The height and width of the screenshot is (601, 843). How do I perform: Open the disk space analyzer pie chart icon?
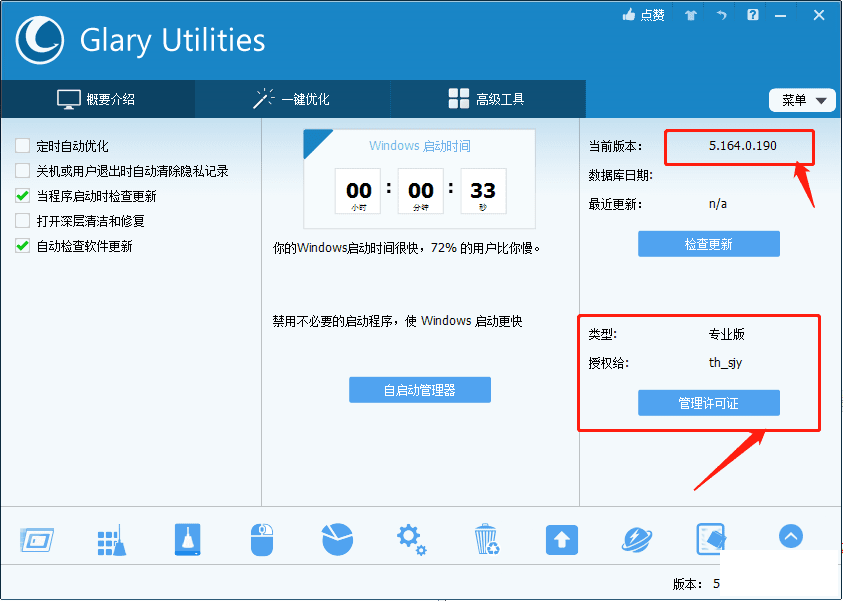pyautogui.click(x=337, y=539)
